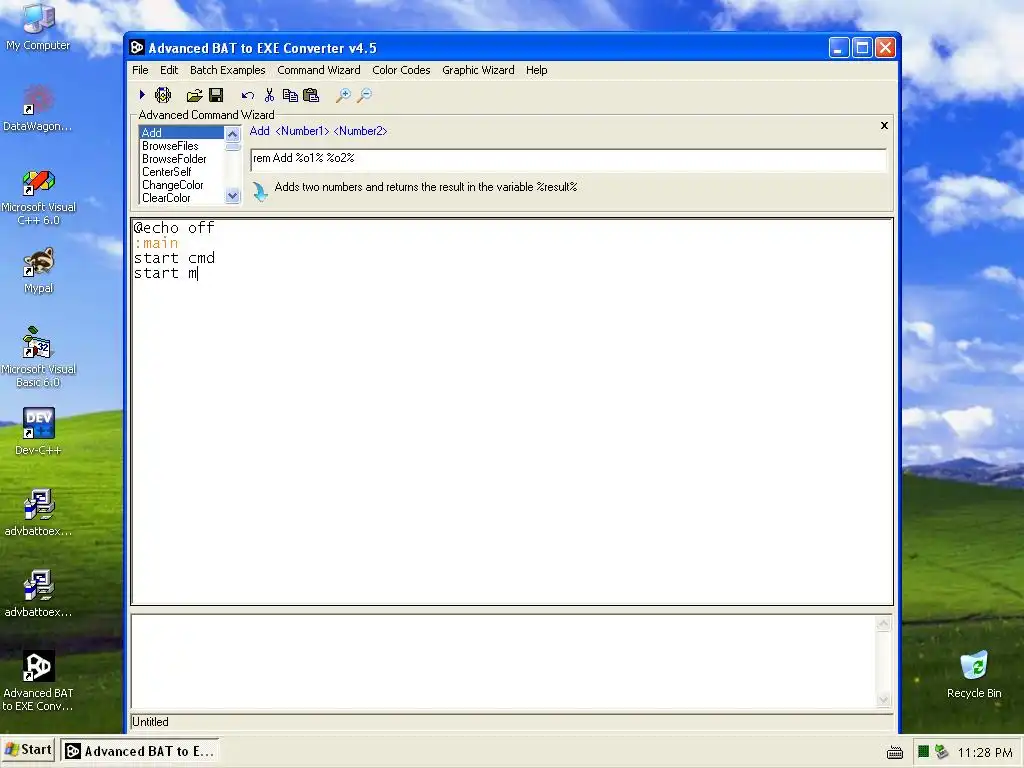This screenshot has width=1024, height=768.
Task: Maximize the Advanced BAT to EXE Converter window
Action: 862,48
